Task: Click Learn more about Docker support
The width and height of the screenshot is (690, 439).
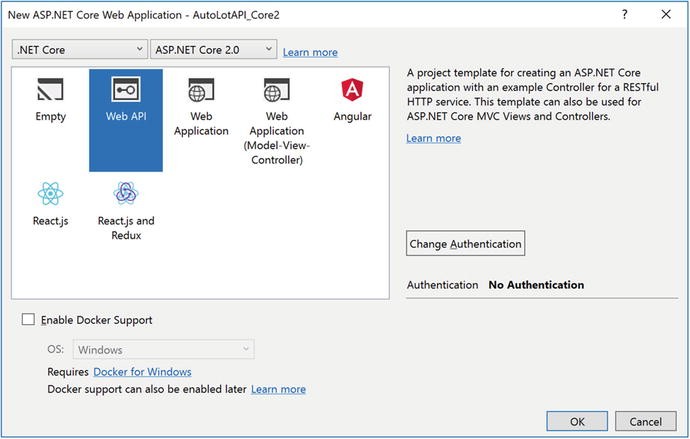Action: pos(278,389)
